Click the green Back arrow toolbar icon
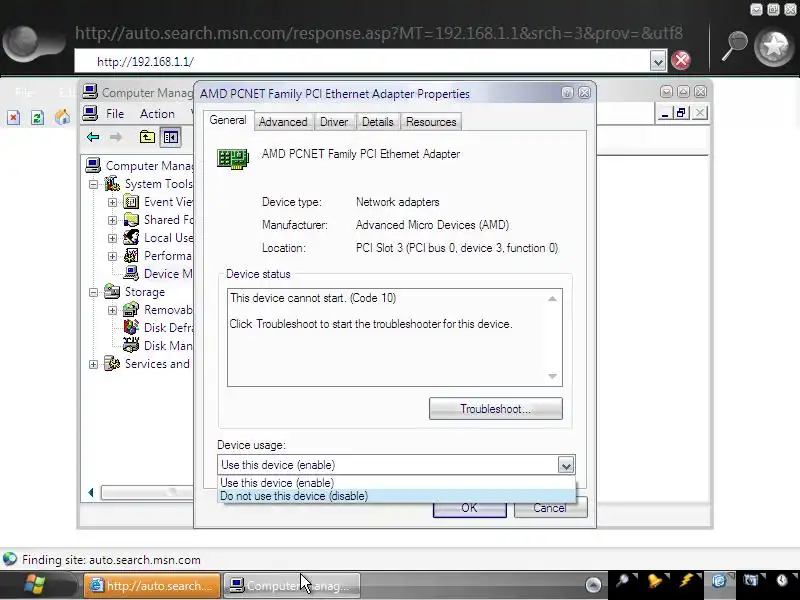Viewport: 800px width, 600px height. click(93, 137)
